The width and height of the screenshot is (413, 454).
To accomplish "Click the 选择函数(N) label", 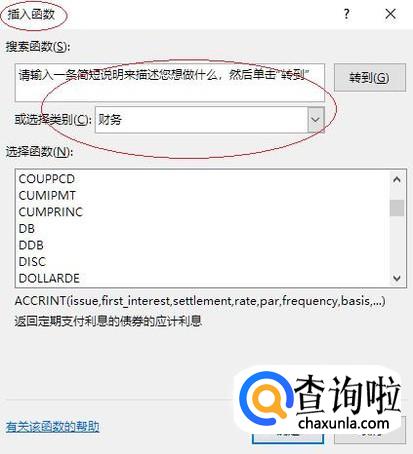I will pyautogui.click(x=39, y=152).
